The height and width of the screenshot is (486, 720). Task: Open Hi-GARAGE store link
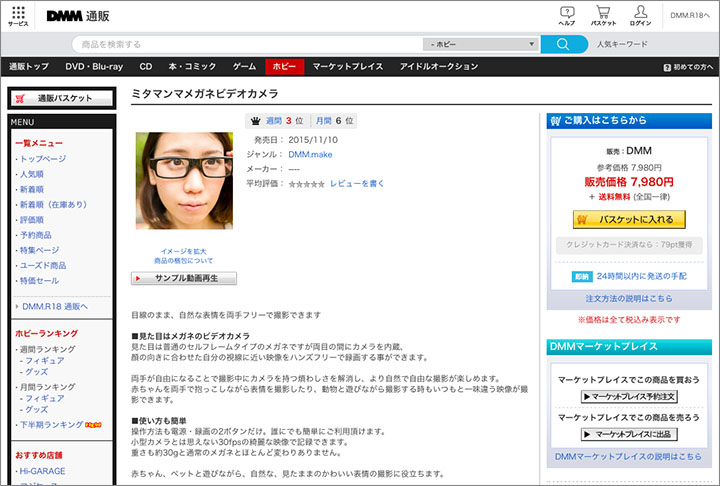click(x=42, y=471)
